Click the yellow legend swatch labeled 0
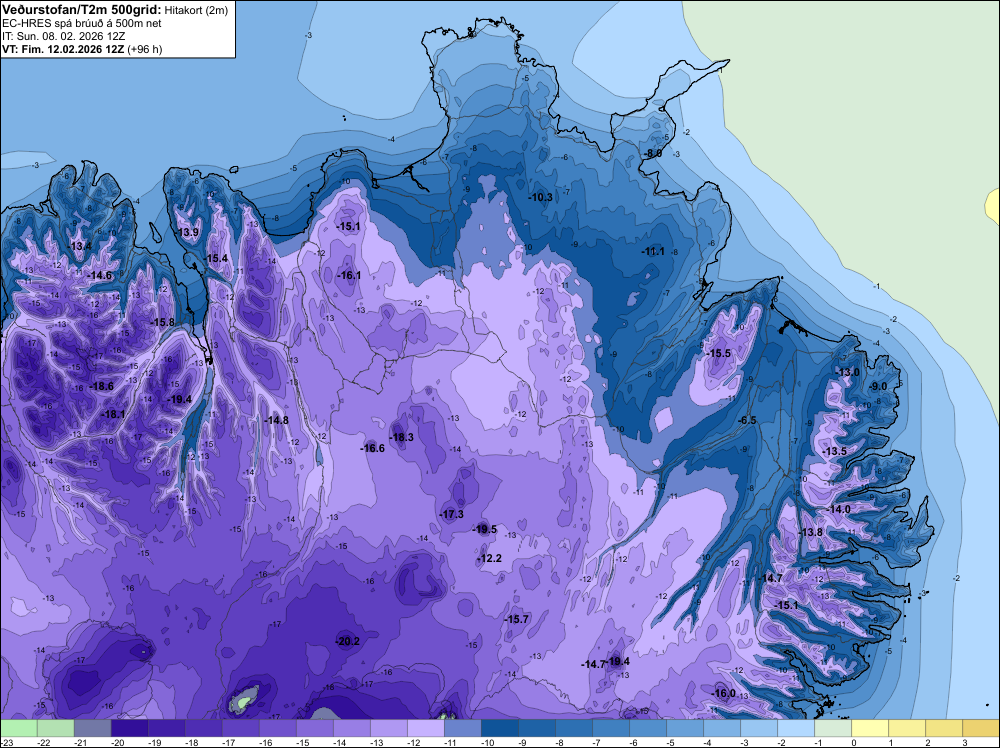The width and height of the screenshot is (1000, 748). point(870,728)
